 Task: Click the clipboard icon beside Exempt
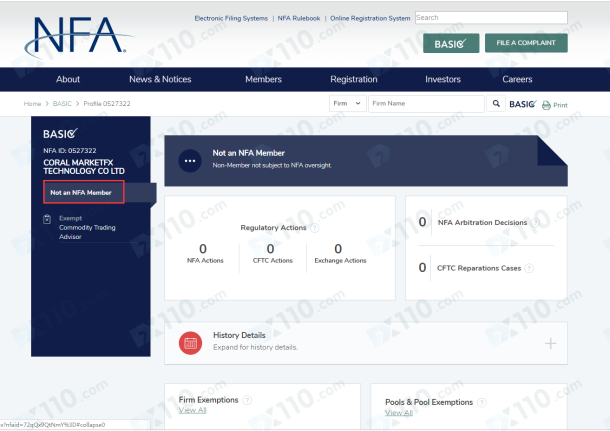click(x=47, y=219)
